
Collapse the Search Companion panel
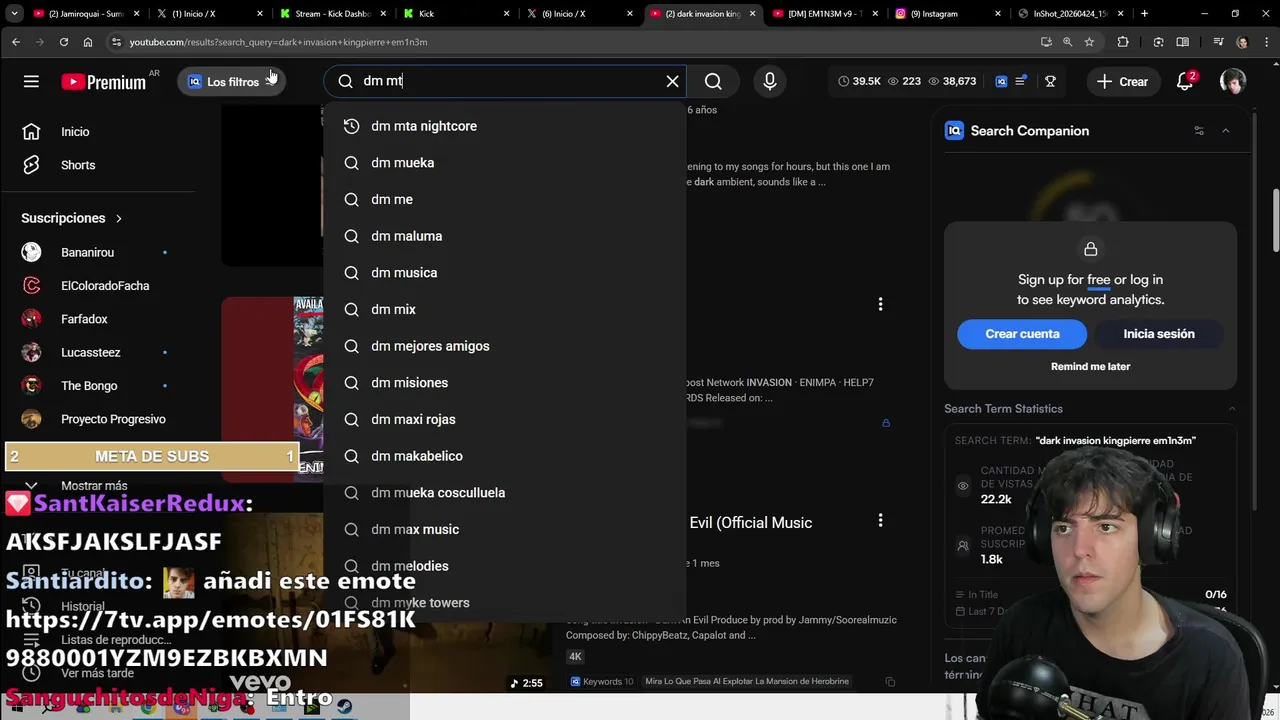click(1226, 131)
